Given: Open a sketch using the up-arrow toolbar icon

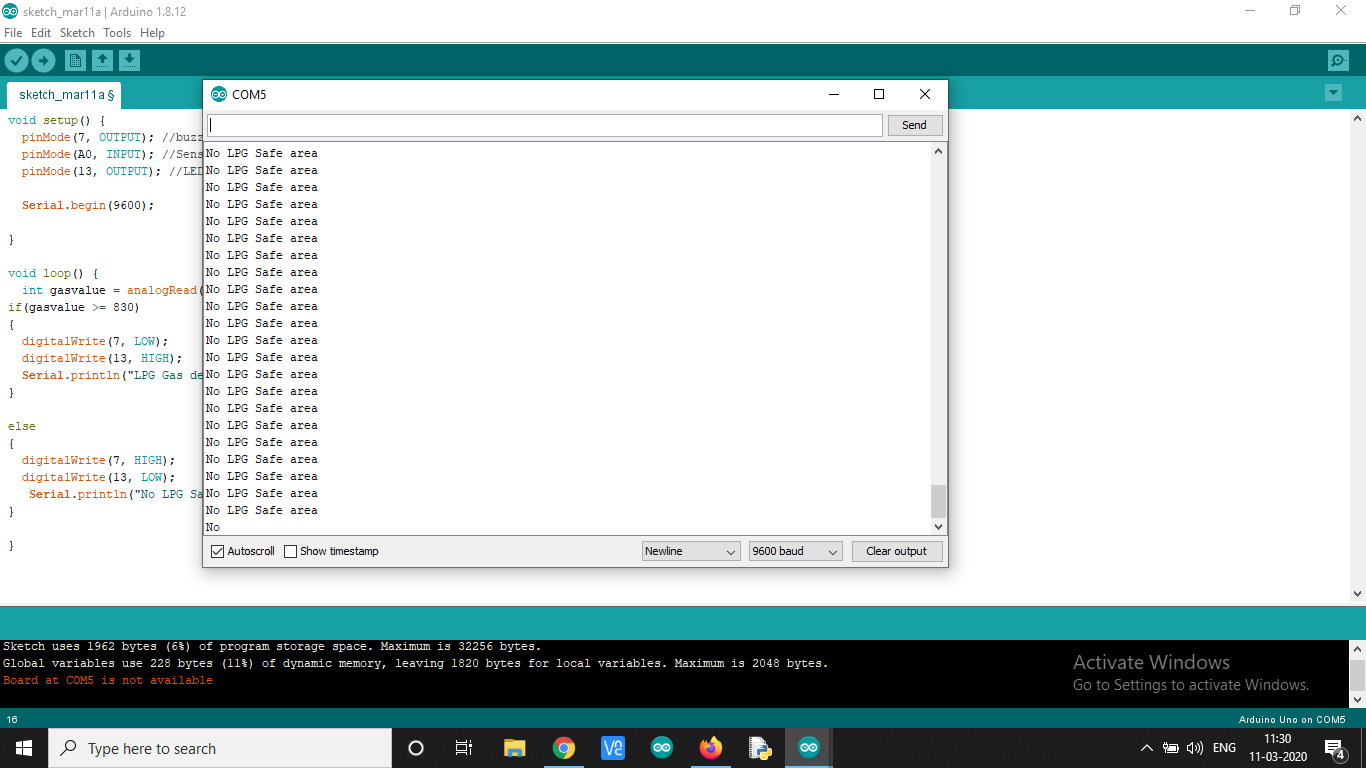Looking at the screenshot, I should coord(102,61).
